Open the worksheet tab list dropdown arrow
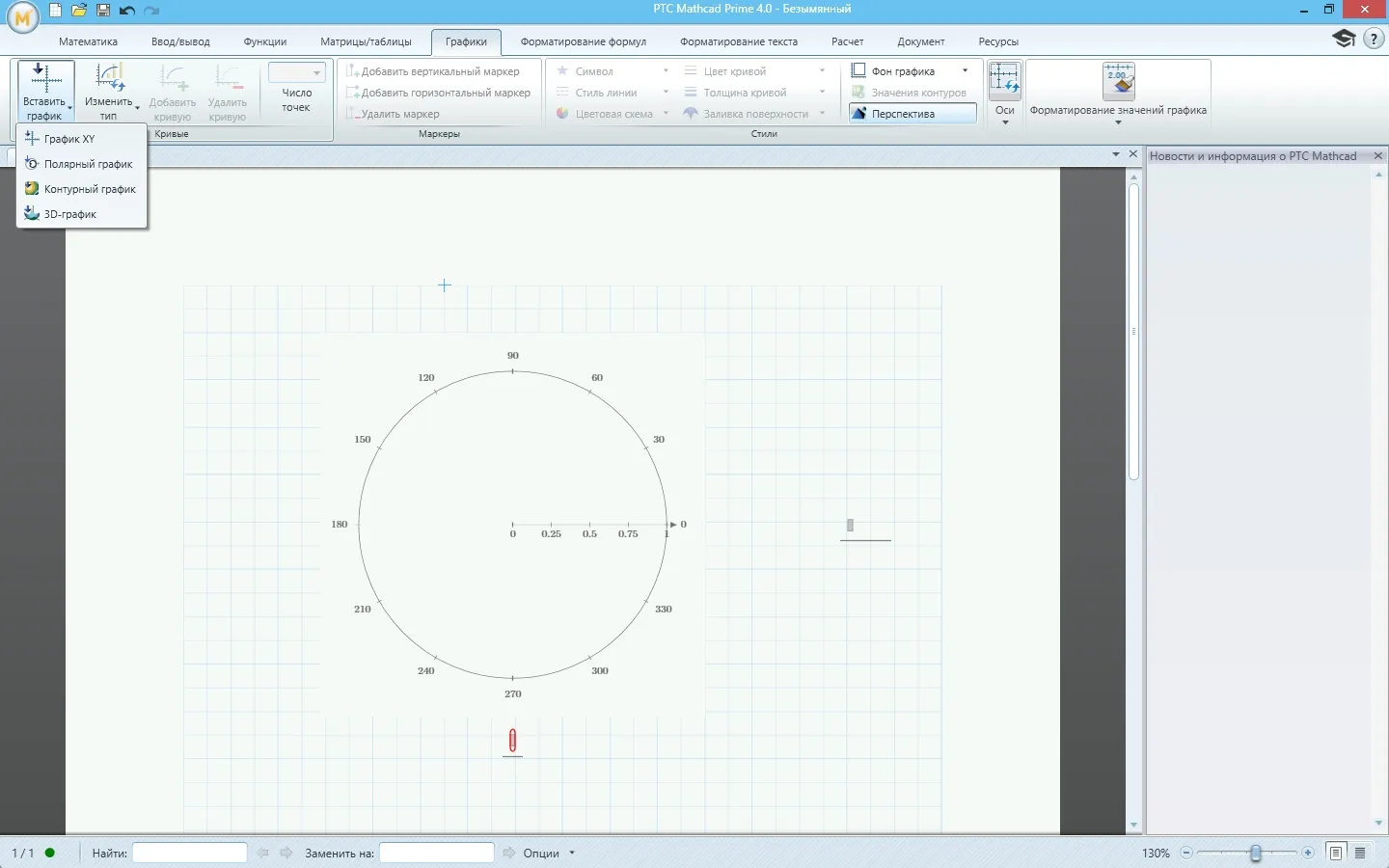The image size is (1389, 868). click(x=1116, y=154)
